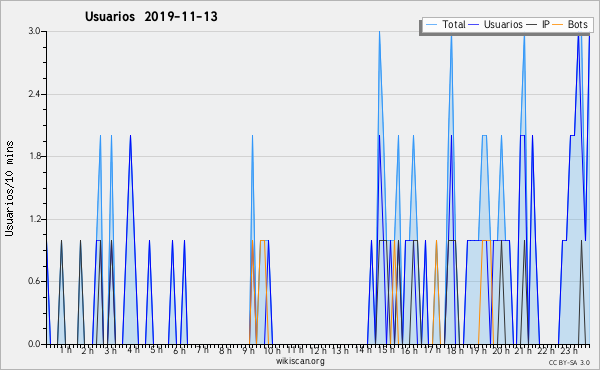This screenshot has width=600, height=370.
Task: Click the Total peak of 3 near 18 h
Action: (x=452, y=36)
